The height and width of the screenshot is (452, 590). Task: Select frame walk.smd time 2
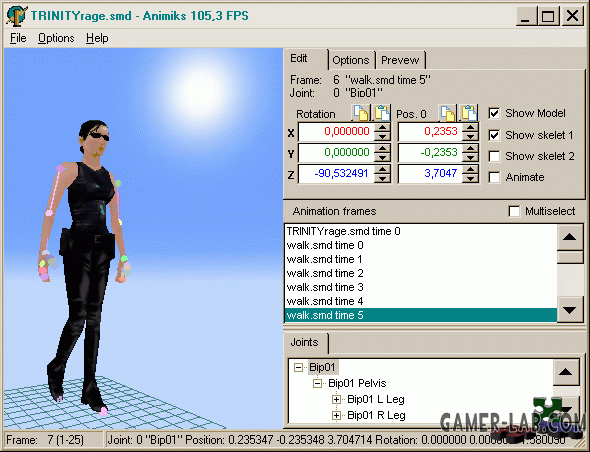[421, 273]
